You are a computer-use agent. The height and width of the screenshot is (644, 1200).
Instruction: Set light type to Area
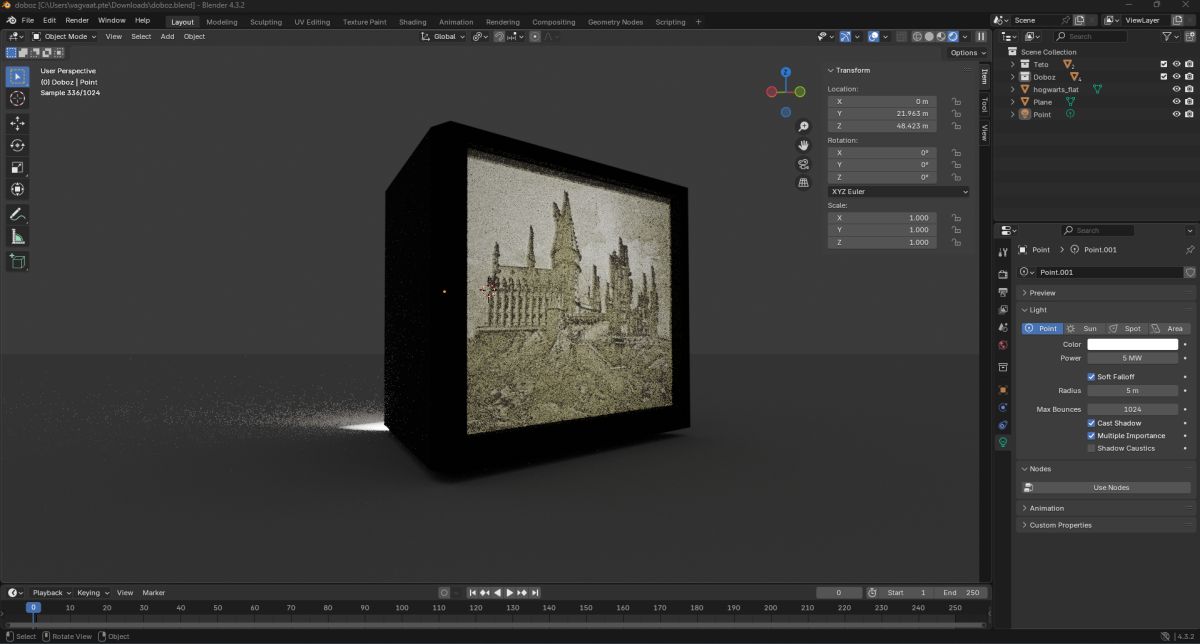tap(1169, 328)
